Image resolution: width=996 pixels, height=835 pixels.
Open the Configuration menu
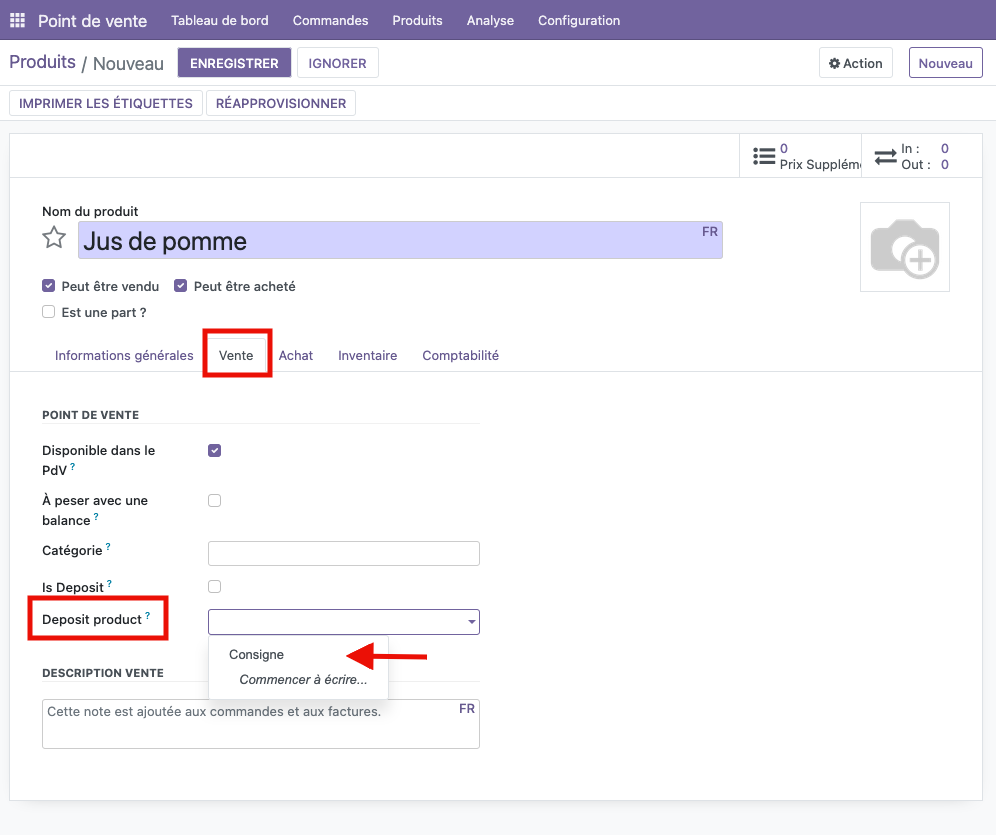(x=578, y=21)
